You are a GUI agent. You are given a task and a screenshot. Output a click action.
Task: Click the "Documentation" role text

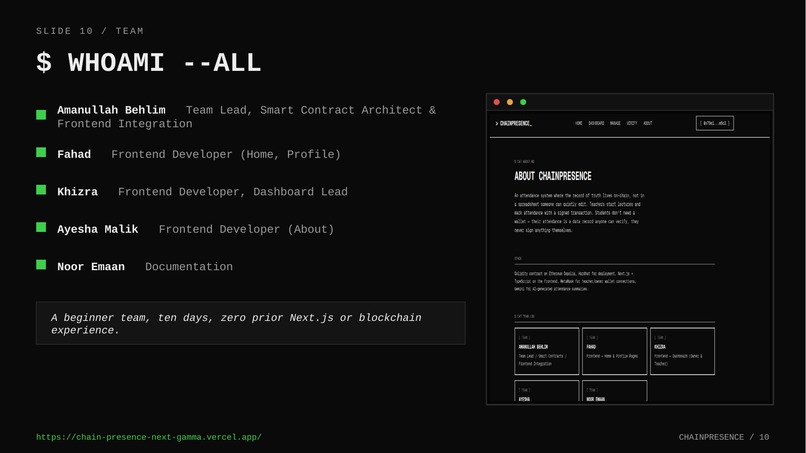(x=189, y=267)
